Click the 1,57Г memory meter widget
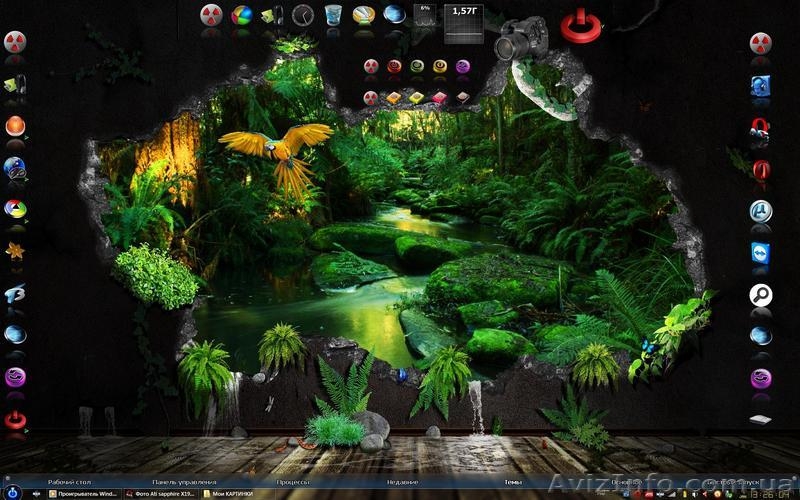This screenshot has height=500, width=800. [x=463, y=23]
